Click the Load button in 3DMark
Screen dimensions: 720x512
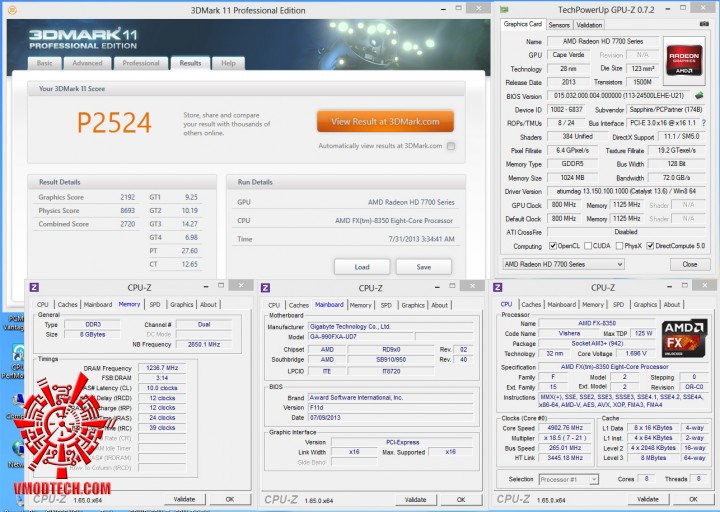[362, 267]
